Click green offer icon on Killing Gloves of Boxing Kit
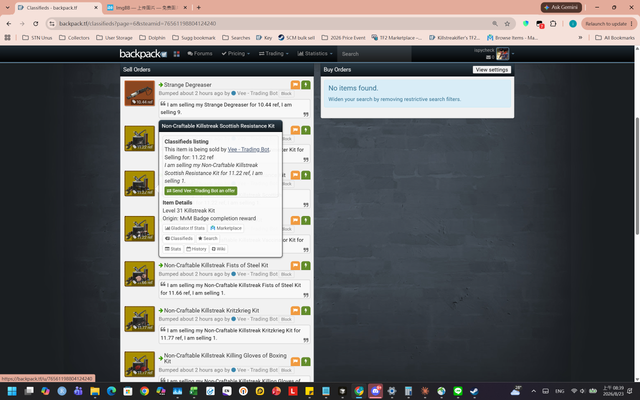Screen dimensions: 640x400 [306, 362]
